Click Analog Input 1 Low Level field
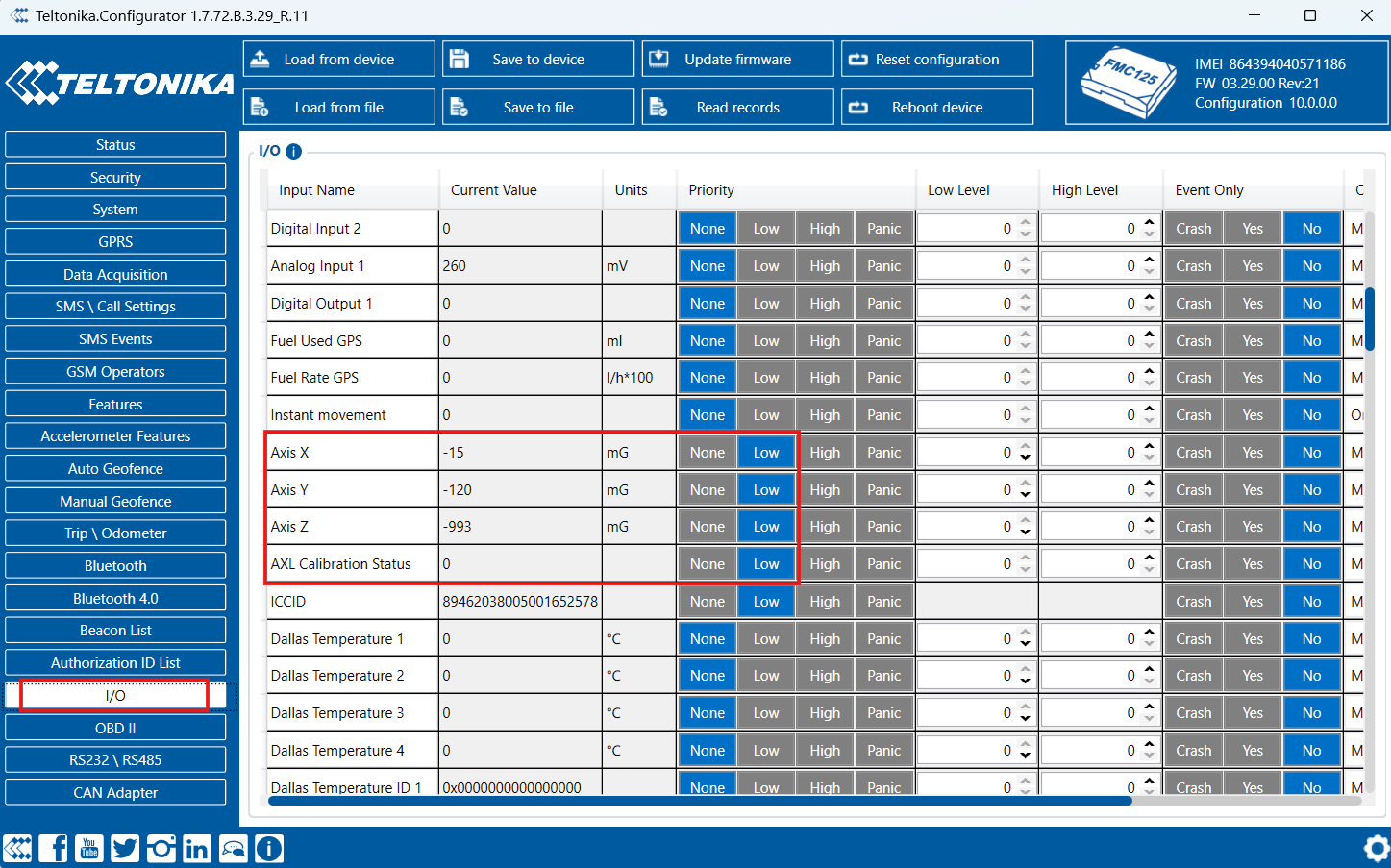This screenshot has height=868, width=1391. (977, 266)
